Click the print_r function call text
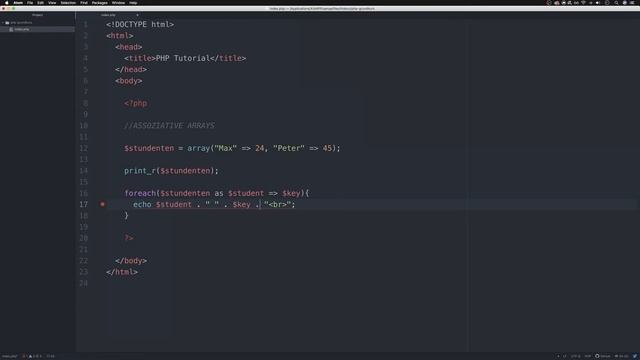This screenshot has height=360, width=640. 140,171
